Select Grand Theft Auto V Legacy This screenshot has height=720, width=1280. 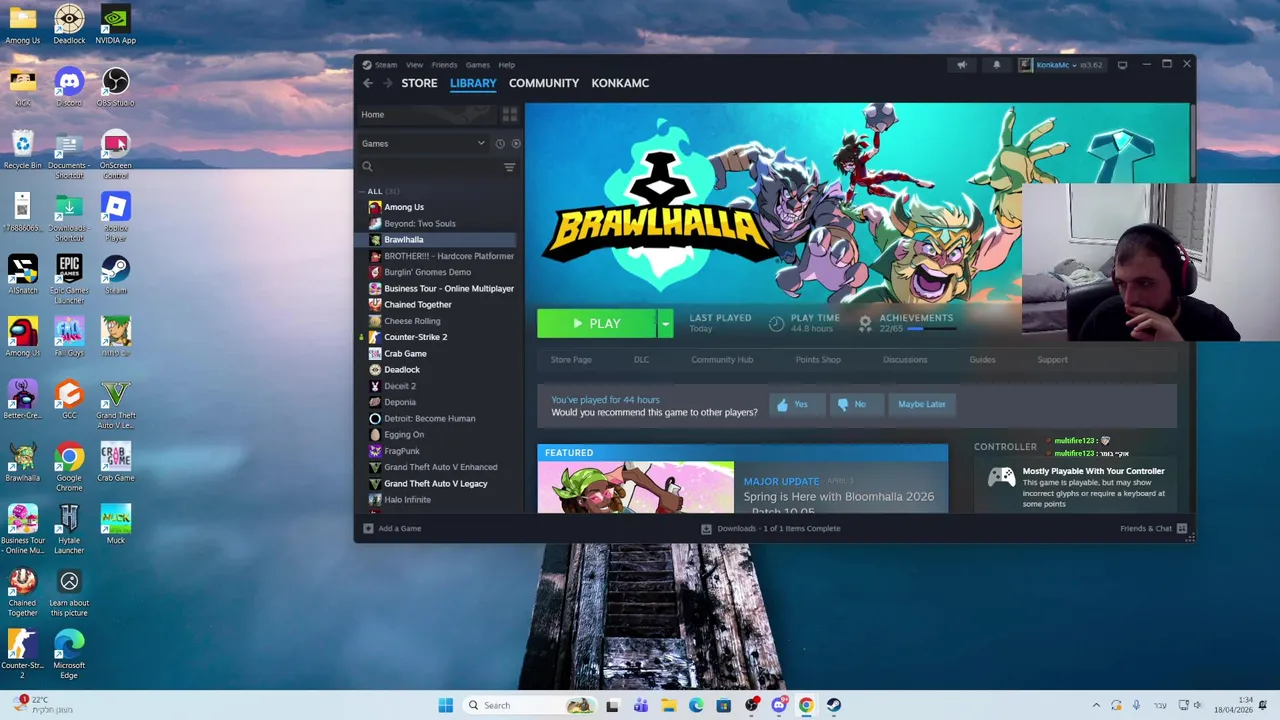pos(438,483)
